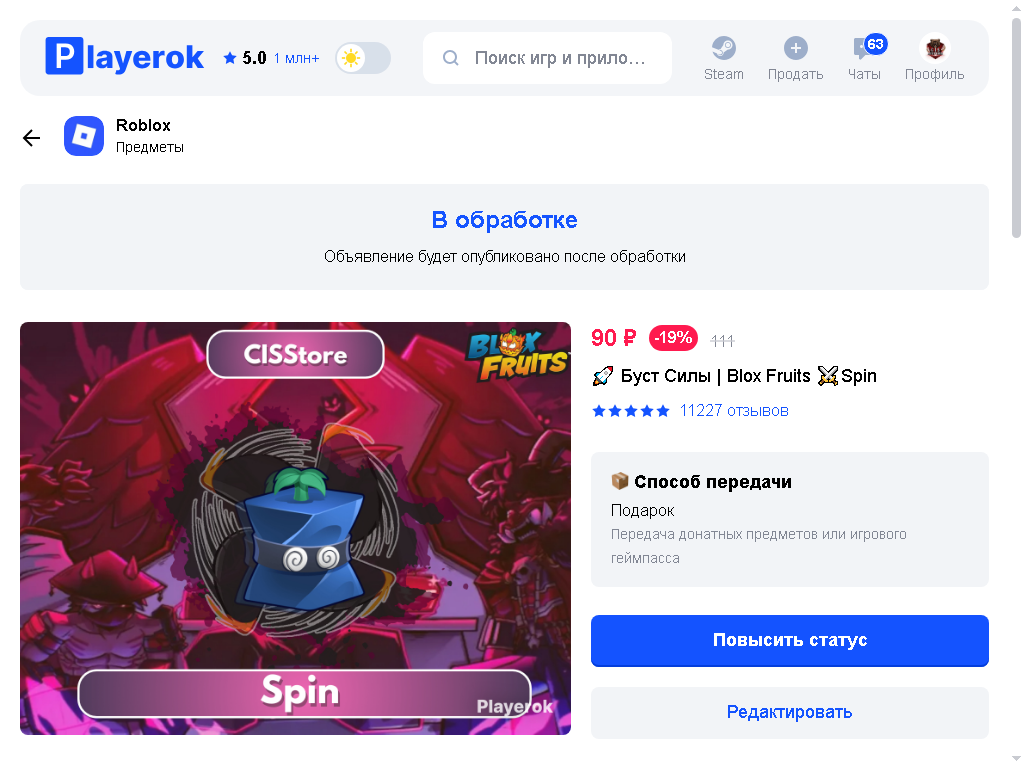Screen dimensions: 1024x768
Task: Click the Повысить статус button
Action: (790, 641)
